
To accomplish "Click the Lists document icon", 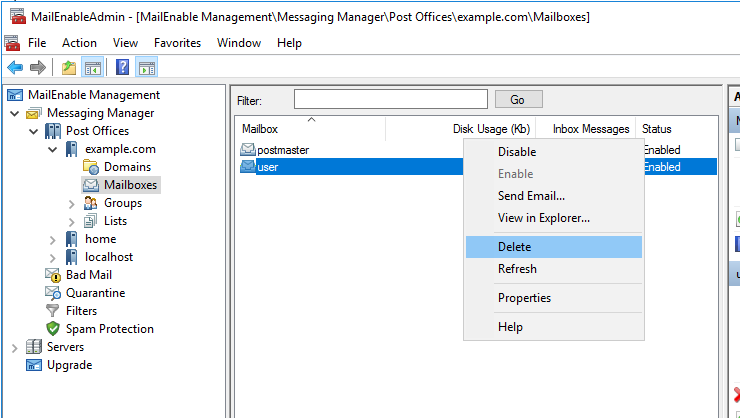I will click(90, 221).
